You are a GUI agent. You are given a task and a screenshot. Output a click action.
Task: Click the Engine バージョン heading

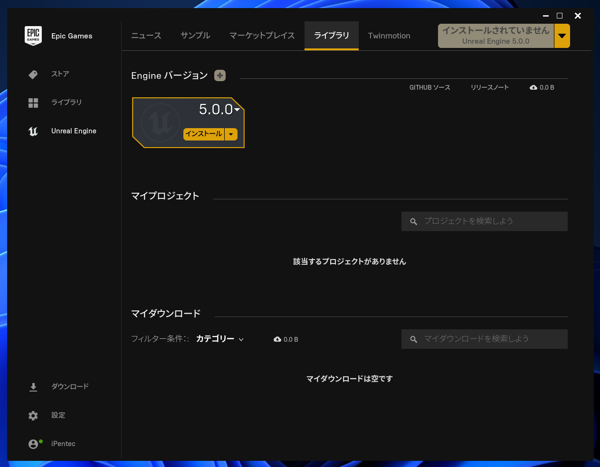[170, 76]
